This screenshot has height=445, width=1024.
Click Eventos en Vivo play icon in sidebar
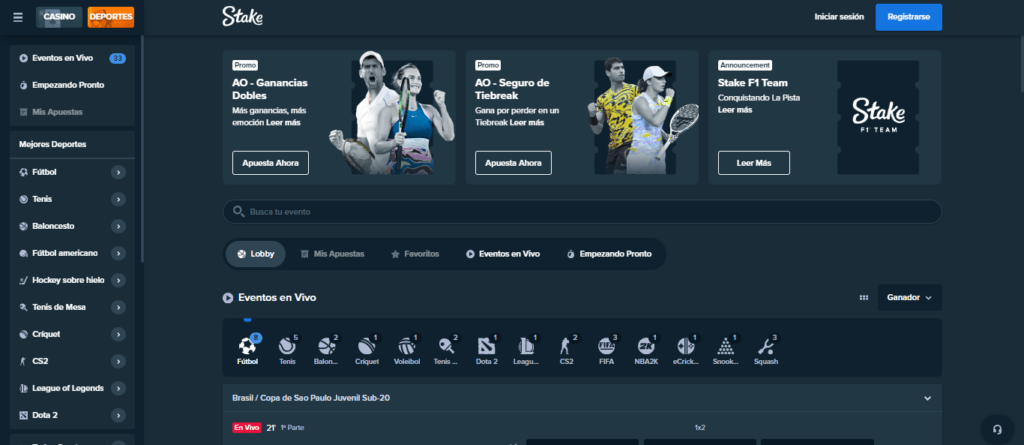pyautogui.click(x=24, y=58)
